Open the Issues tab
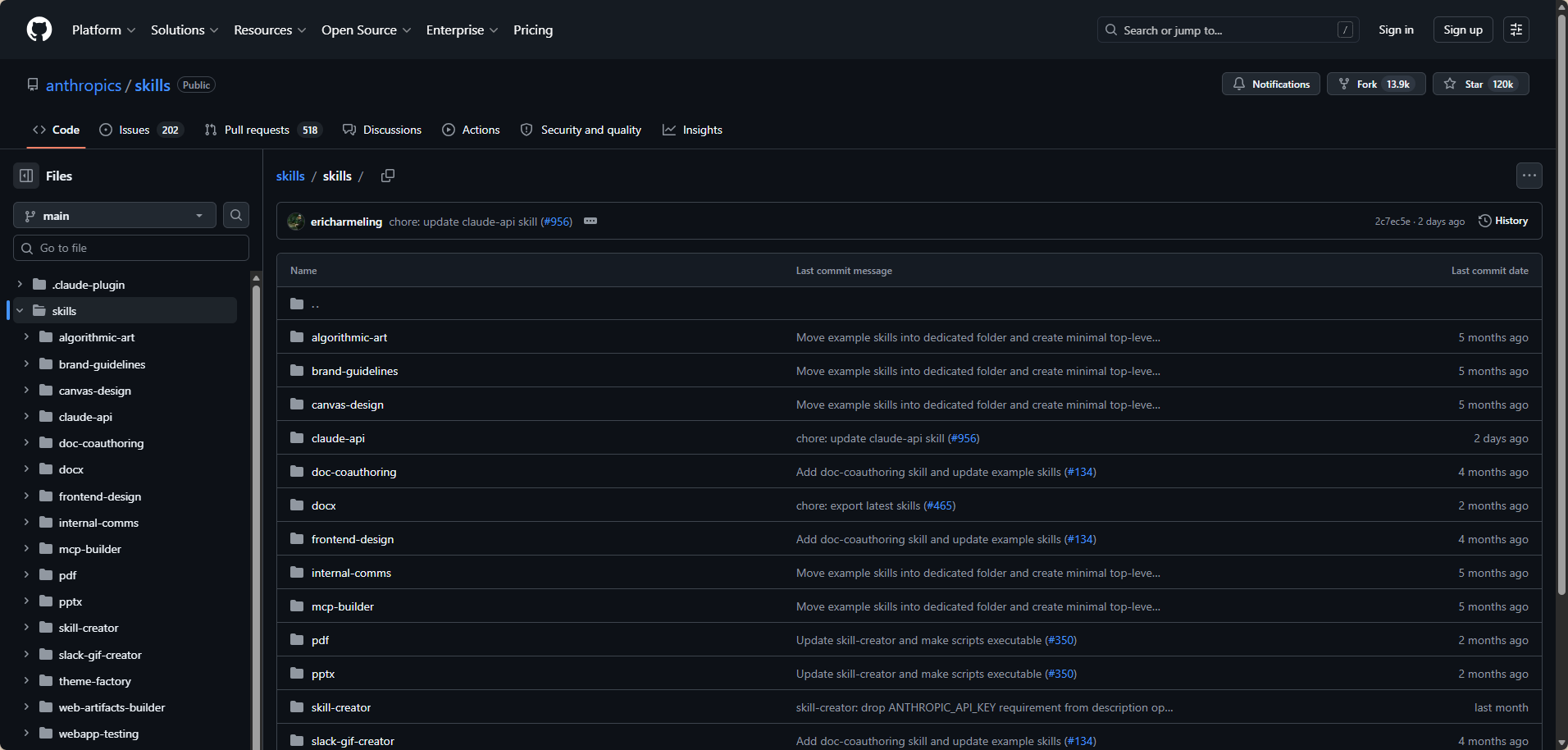This screenshot has height=750, width=1568. point(141,130)
